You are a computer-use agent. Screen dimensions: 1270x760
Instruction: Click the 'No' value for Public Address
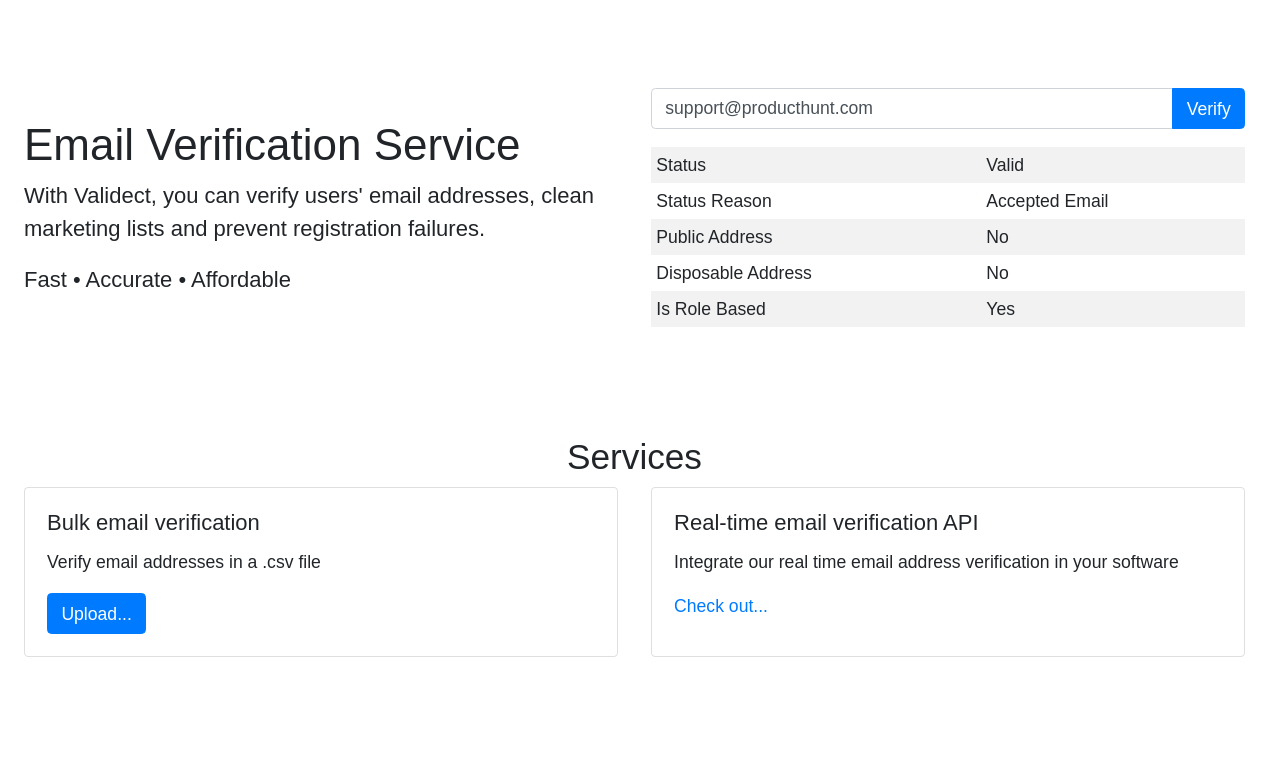click(997, 237)
